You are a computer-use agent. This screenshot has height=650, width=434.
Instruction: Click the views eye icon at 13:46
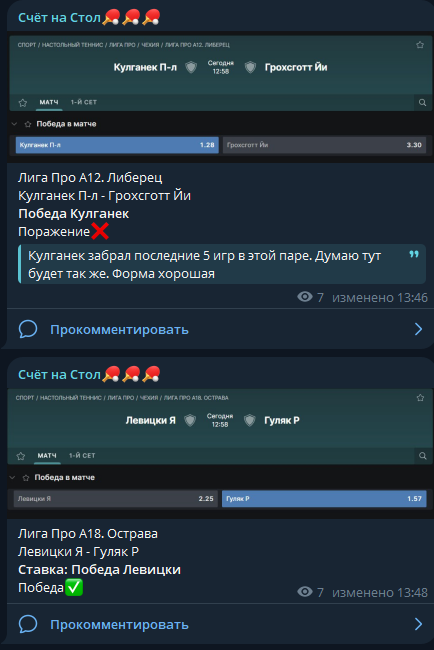pyautogui.click(x=305, y=297)
